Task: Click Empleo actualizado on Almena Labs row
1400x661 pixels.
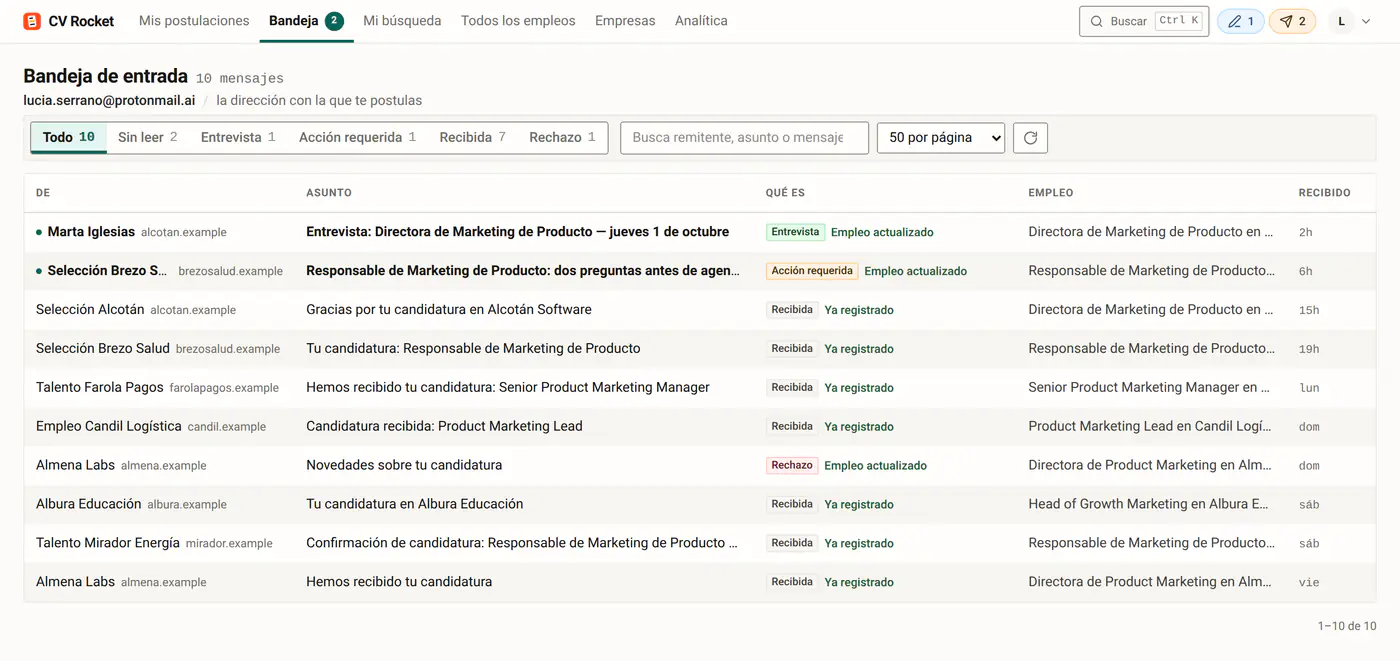Action: tap(875, 466)
